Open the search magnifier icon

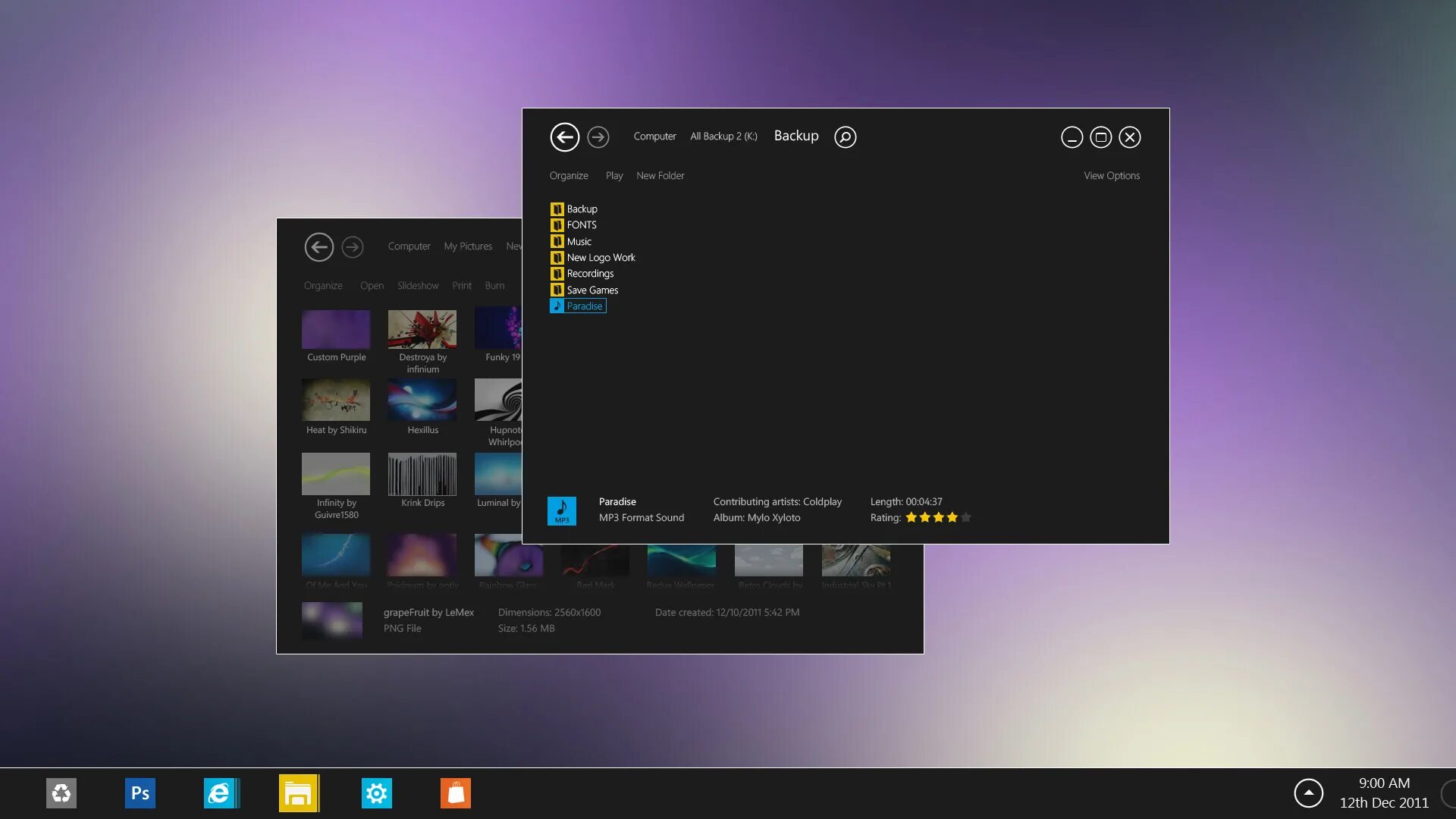pos(845,137)
